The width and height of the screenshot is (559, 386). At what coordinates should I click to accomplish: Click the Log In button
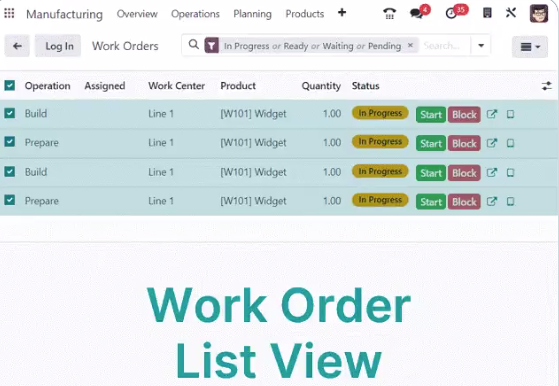[x=58, y=46]
